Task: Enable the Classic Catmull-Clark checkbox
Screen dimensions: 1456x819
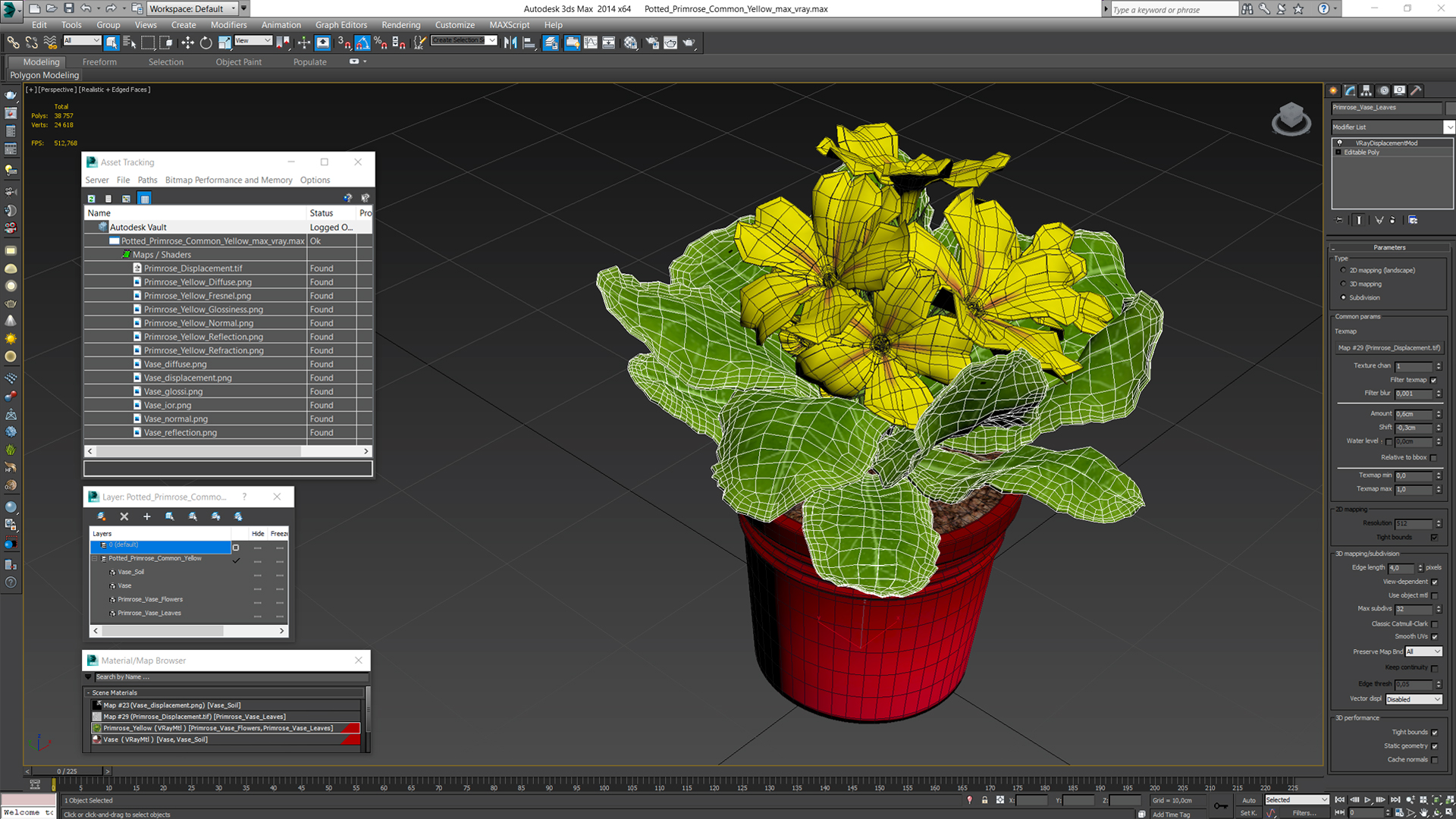Action: 1434,624
